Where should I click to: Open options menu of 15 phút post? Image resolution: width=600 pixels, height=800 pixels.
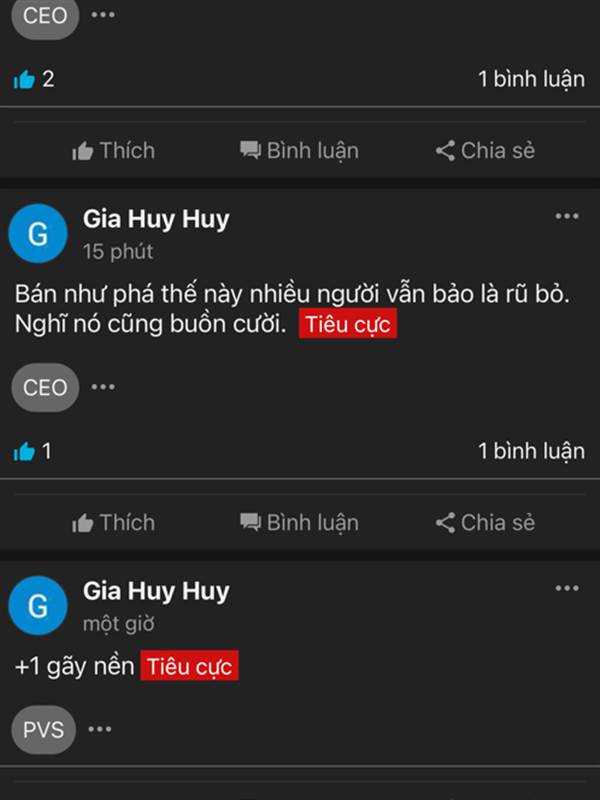[567, 216]
